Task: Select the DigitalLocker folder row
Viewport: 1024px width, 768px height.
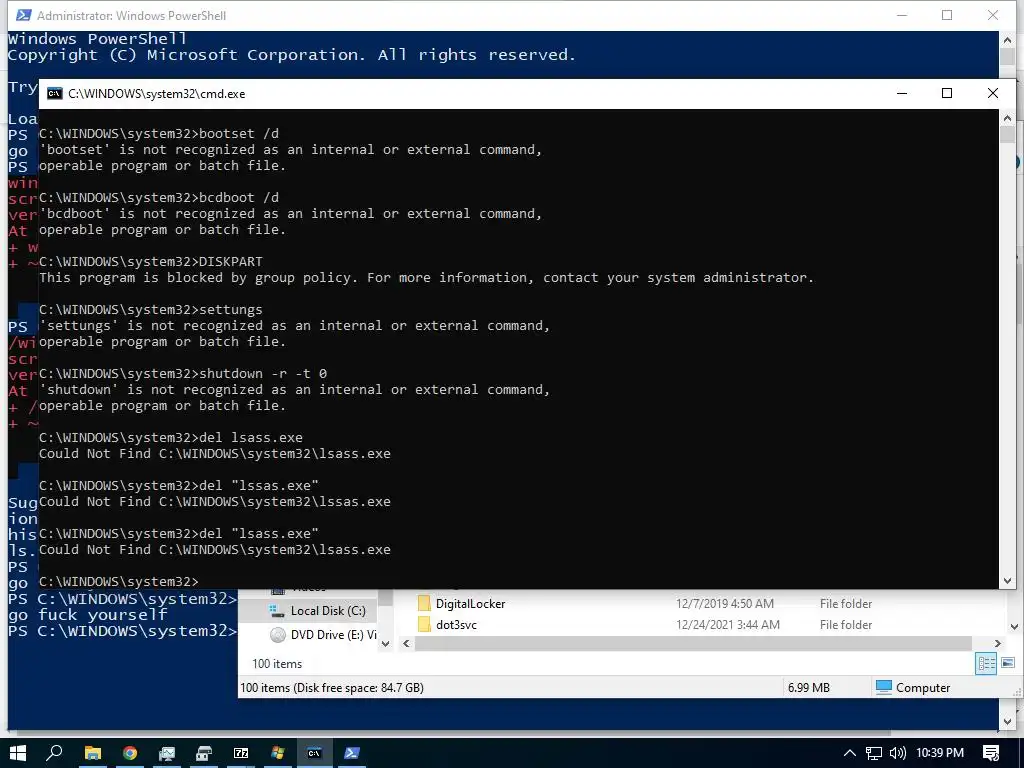Action: [x=643, y=603]
